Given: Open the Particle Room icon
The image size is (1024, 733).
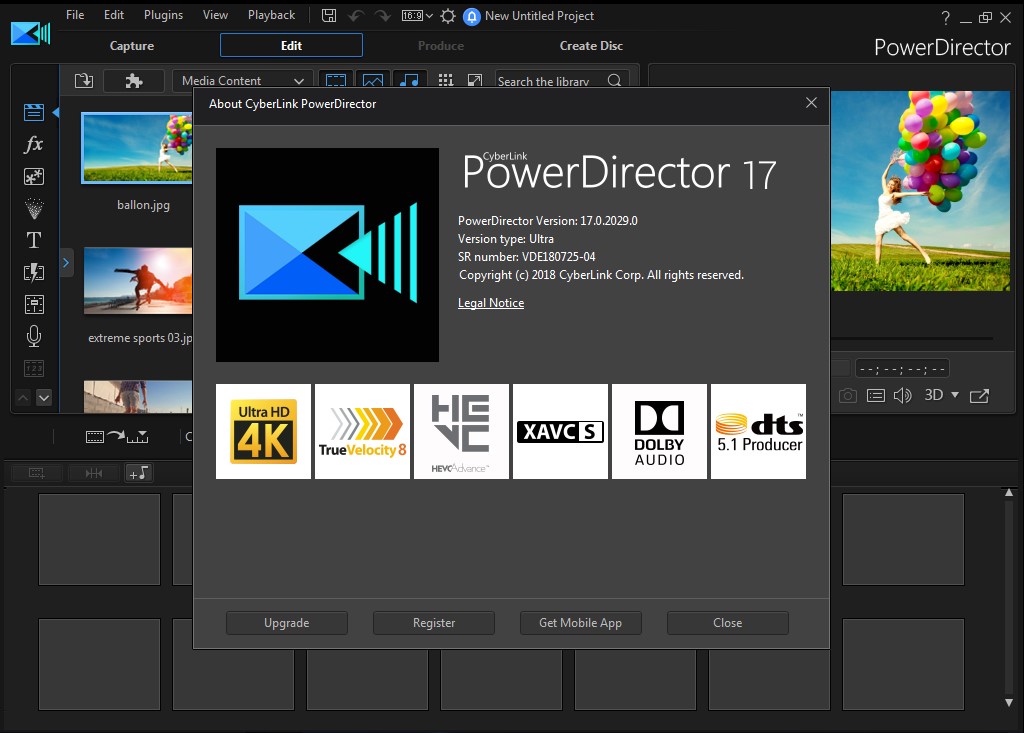Looking at the screenshot, I should tap(34, 208).
